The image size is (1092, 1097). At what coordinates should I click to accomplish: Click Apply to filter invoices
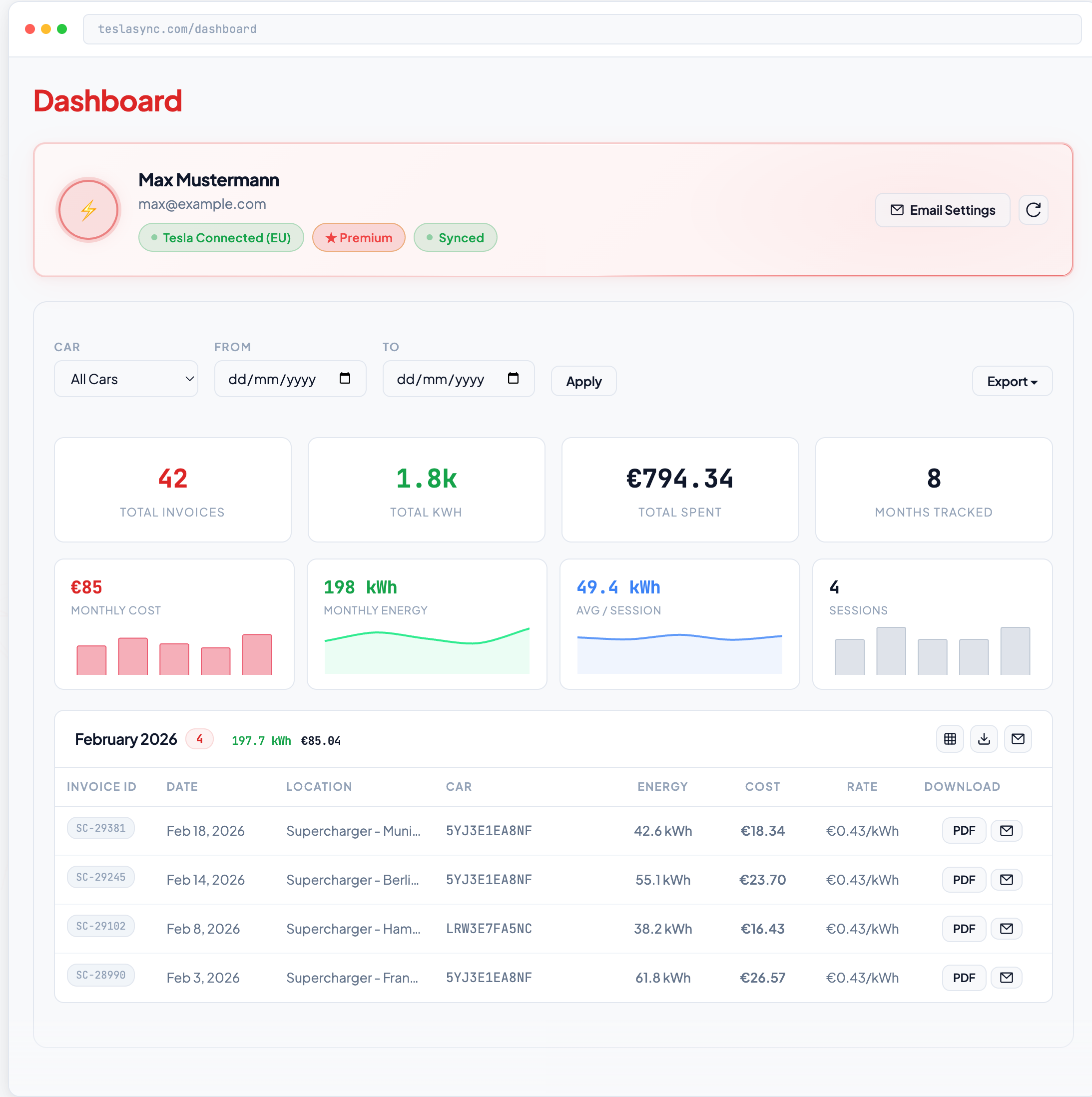click(583, 381)
